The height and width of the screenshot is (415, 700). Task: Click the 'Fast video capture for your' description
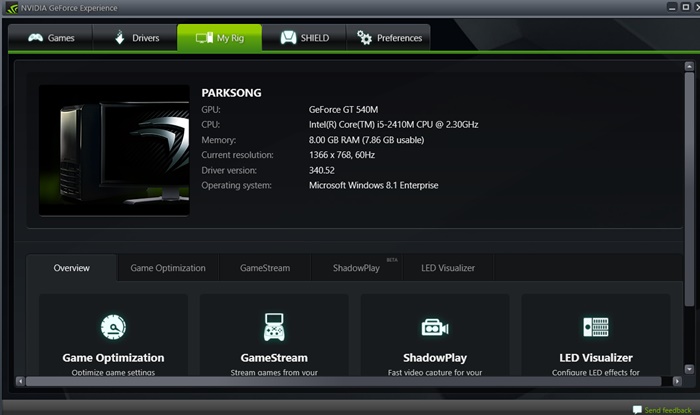coord(435,372)
